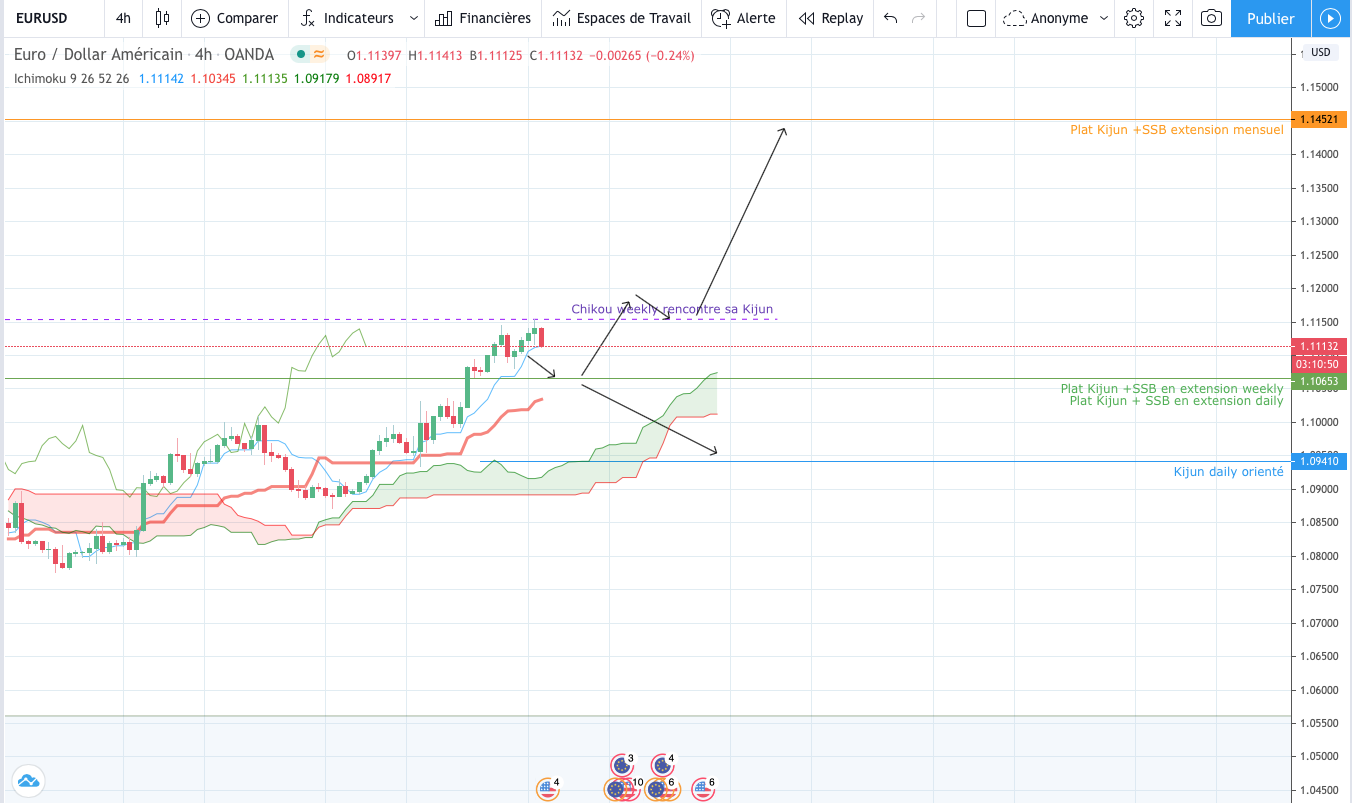Image resolution: width=1352 pixels, height=803 pixels.
Task: Open the event marker cluster numbered 10
Action: (622, 789)
